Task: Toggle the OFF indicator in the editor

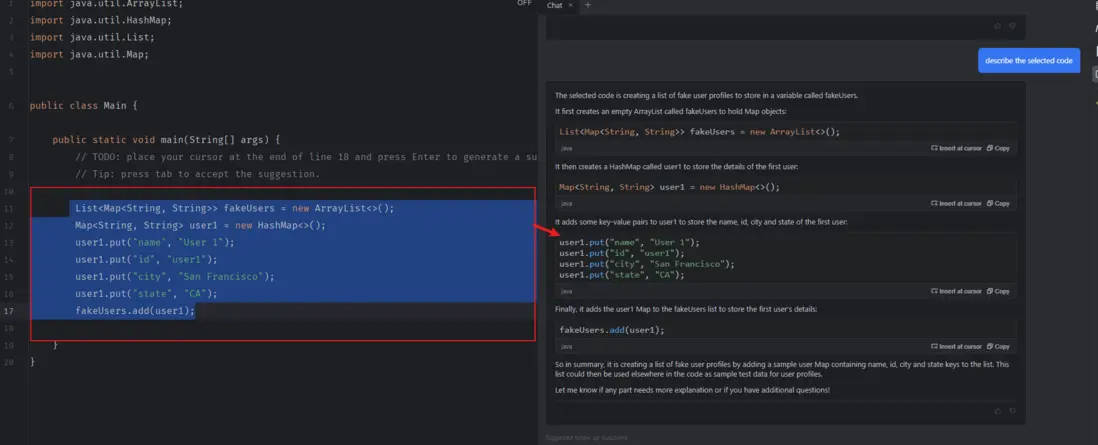Action: 524,4
